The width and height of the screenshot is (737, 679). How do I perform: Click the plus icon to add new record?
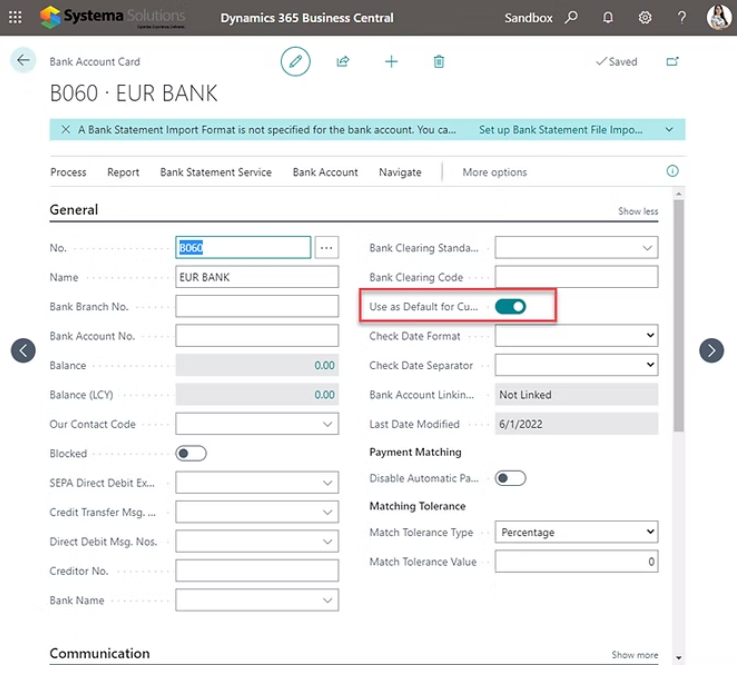(391, 62)
